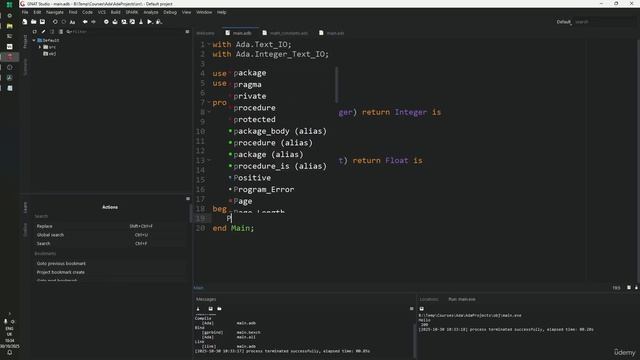Image resolution: width=640 pixels, height=360 pixels.
Task: Click the notification bell in taskbar
Action: 9,353
